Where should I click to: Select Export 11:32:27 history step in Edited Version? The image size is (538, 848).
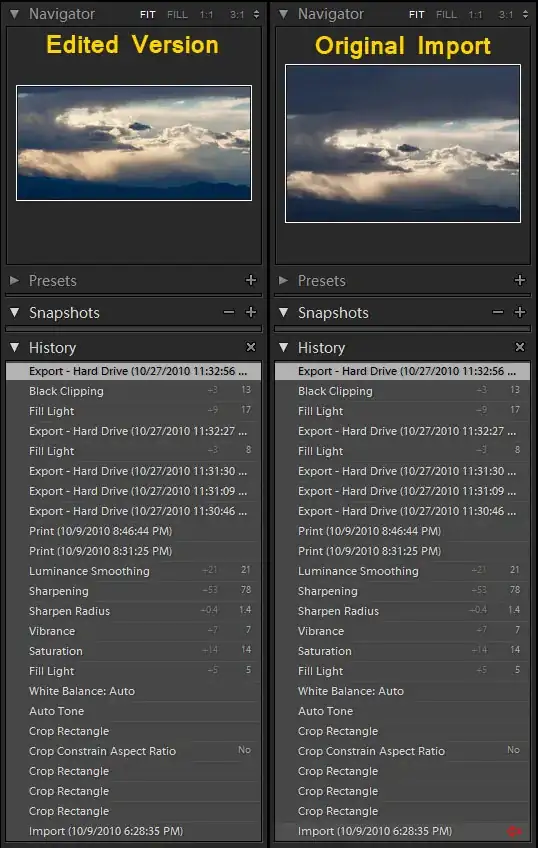click(134, 431)
